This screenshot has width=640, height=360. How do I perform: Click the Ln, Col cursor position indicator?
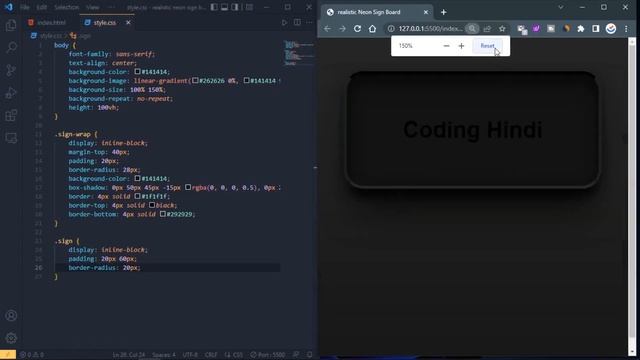point(129,355)
